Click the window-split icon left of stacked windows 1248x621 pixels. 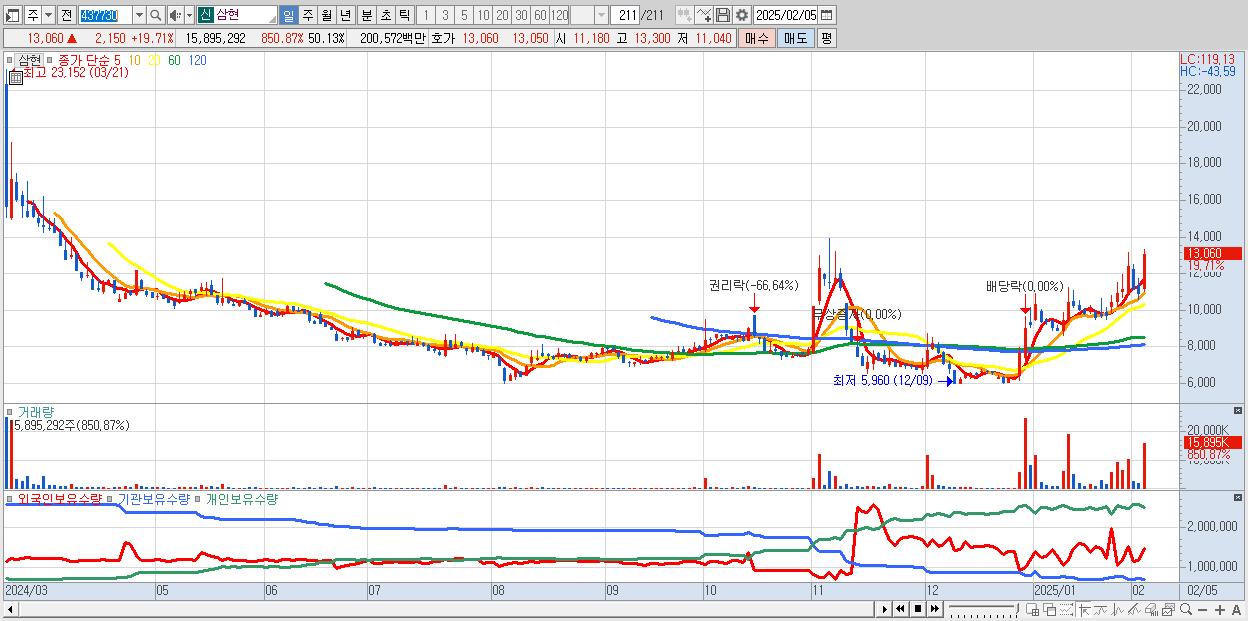(1033, 609)
